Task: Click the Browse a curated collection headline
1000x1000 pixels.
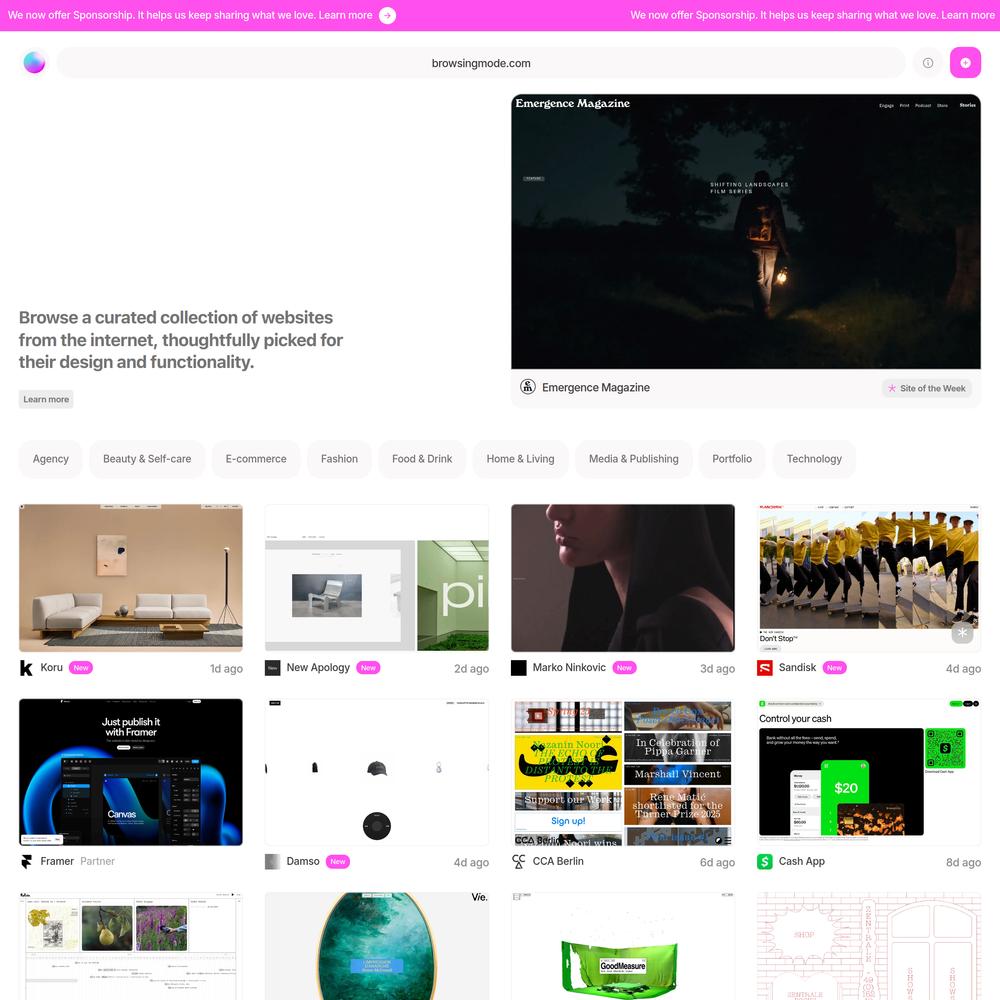Action: [x=180, y=340]
